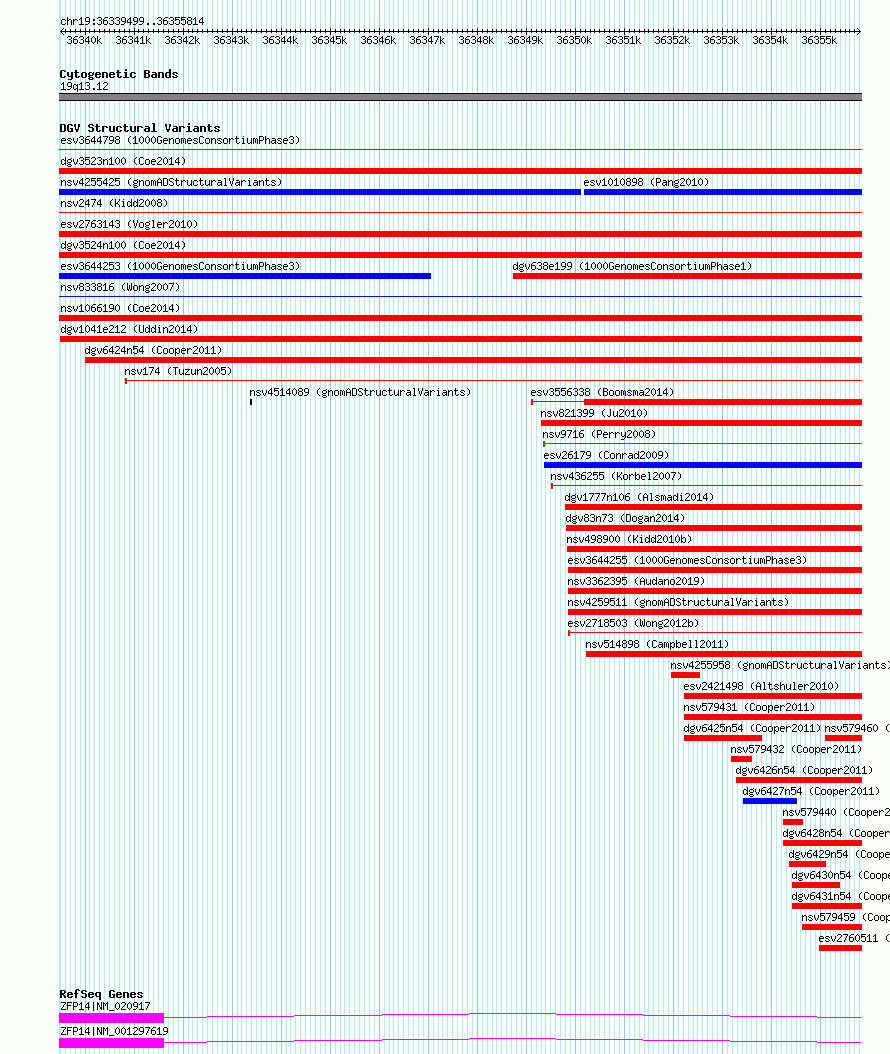Image resolution: width=890 pixels, height=1054 pixels.
Task: Open the esv26179 (Conrad2009) label
Action: pyautogui.click(x=606, y=455)
